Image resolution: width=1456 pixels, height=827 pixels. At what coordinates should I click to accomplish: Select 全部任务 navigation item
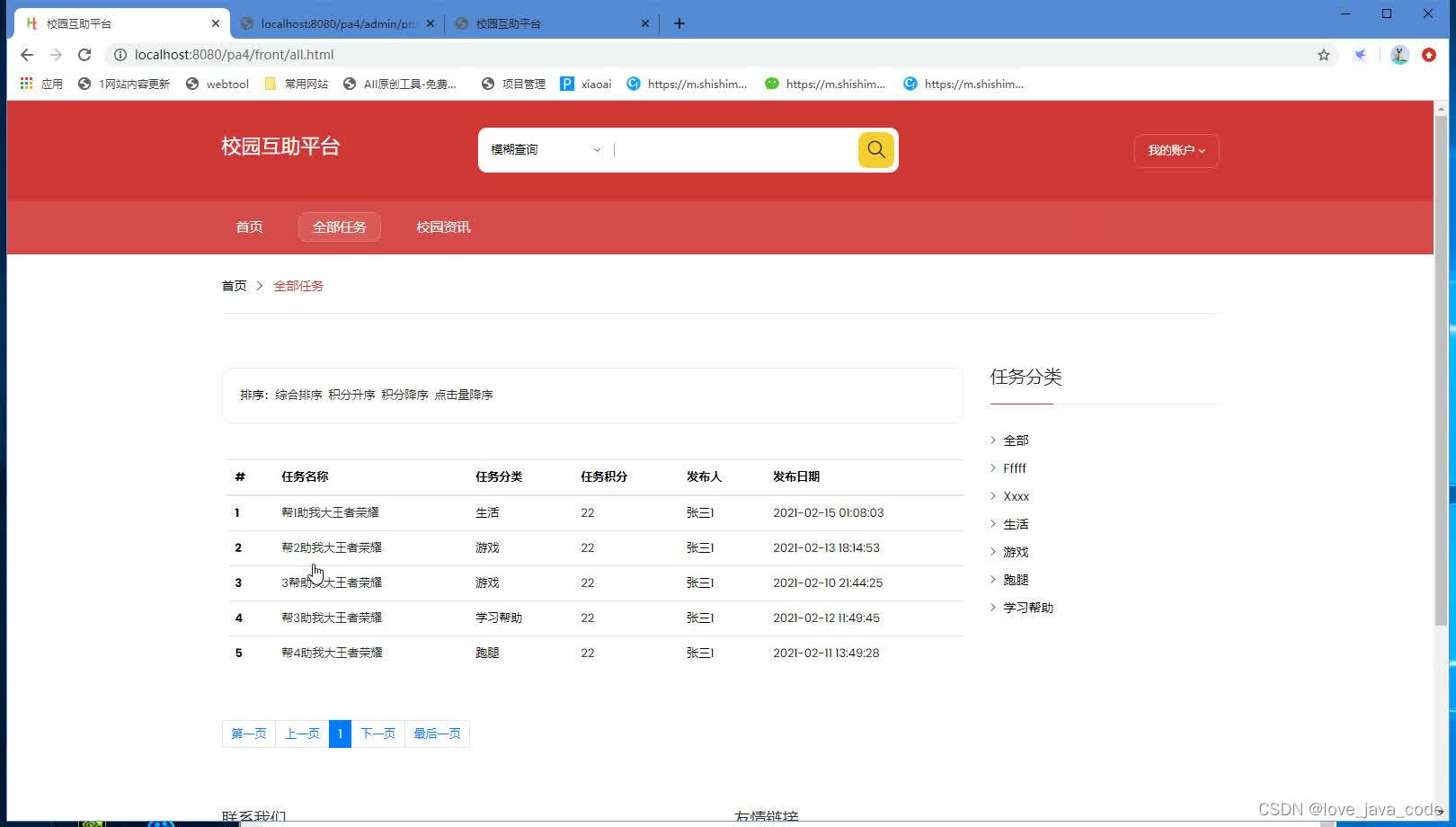pos(340,227)
